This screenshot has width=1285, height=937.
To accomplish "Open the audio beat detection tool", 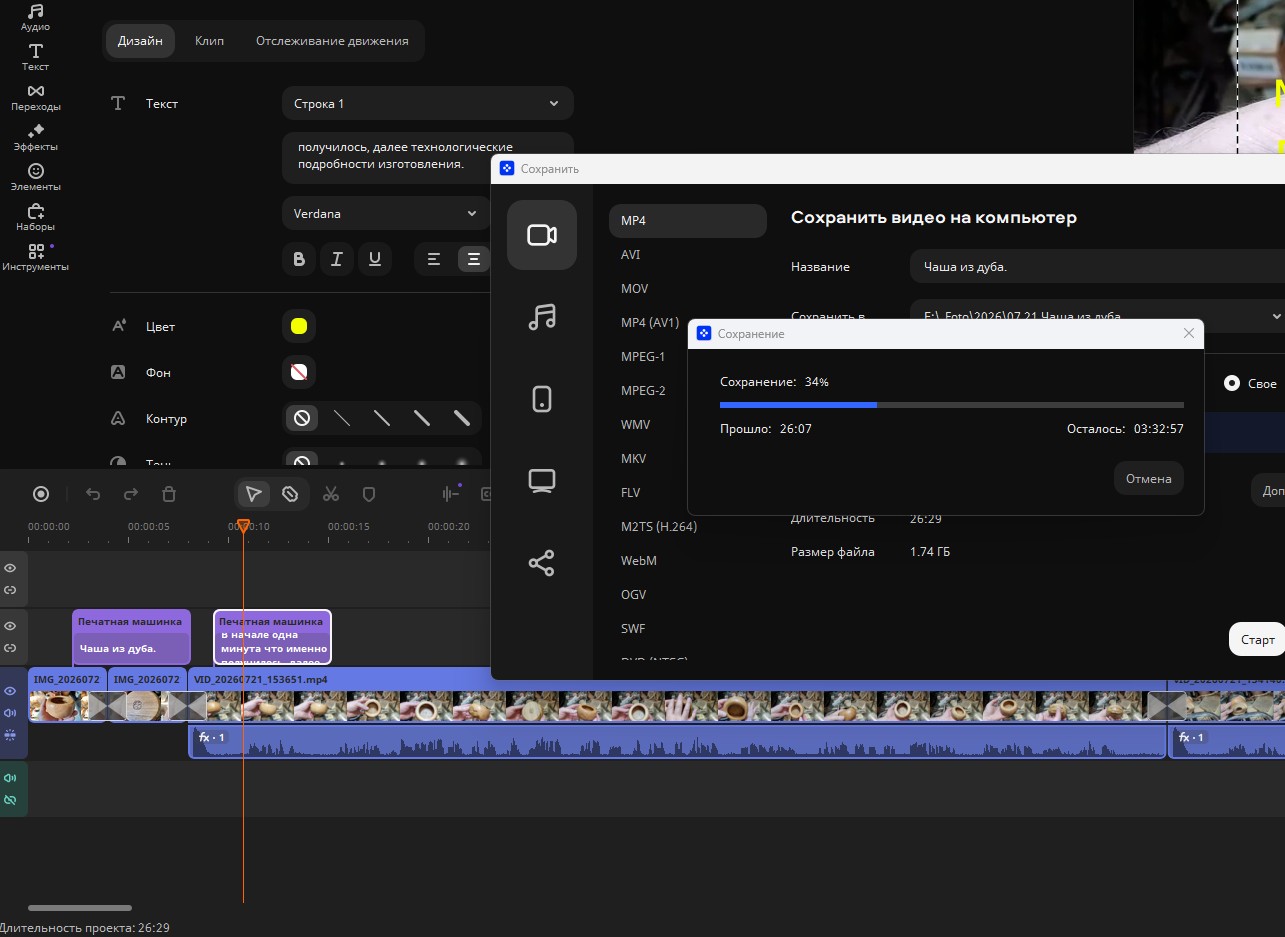I will point(452,494).
